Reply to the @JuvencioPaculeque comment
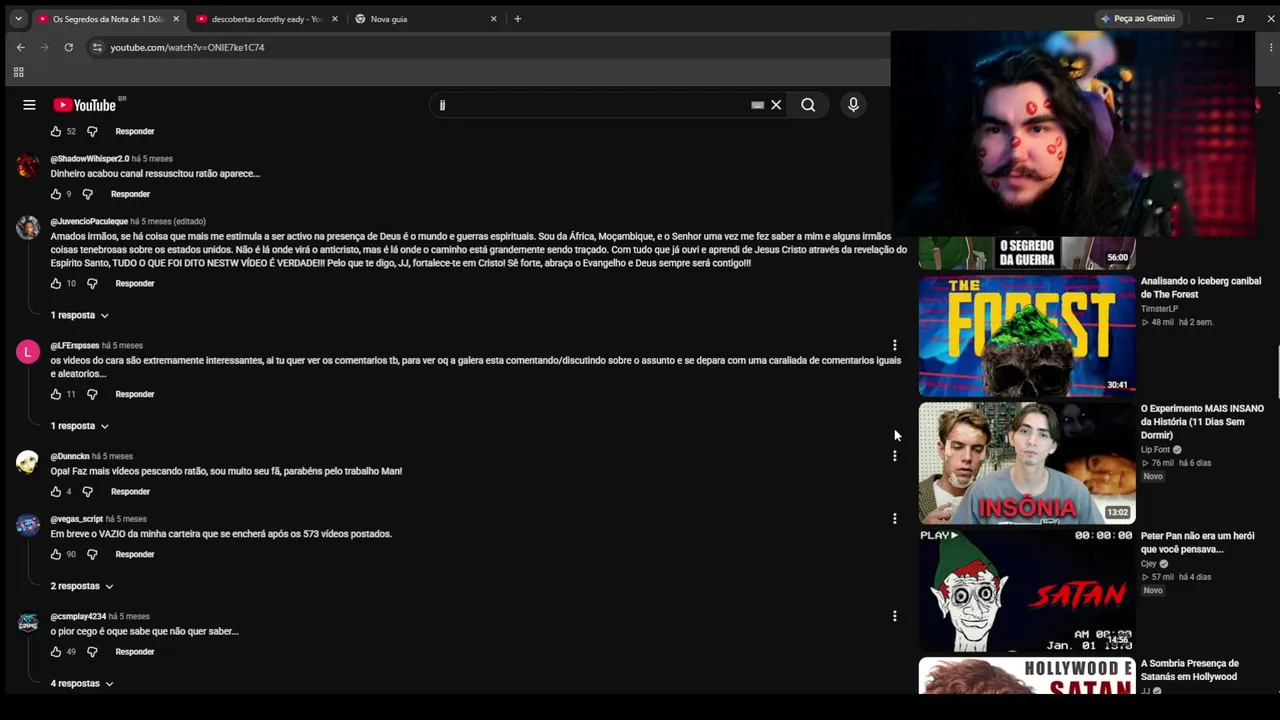The width and height of the screenshot is (1280, 720). click(135, 284)
